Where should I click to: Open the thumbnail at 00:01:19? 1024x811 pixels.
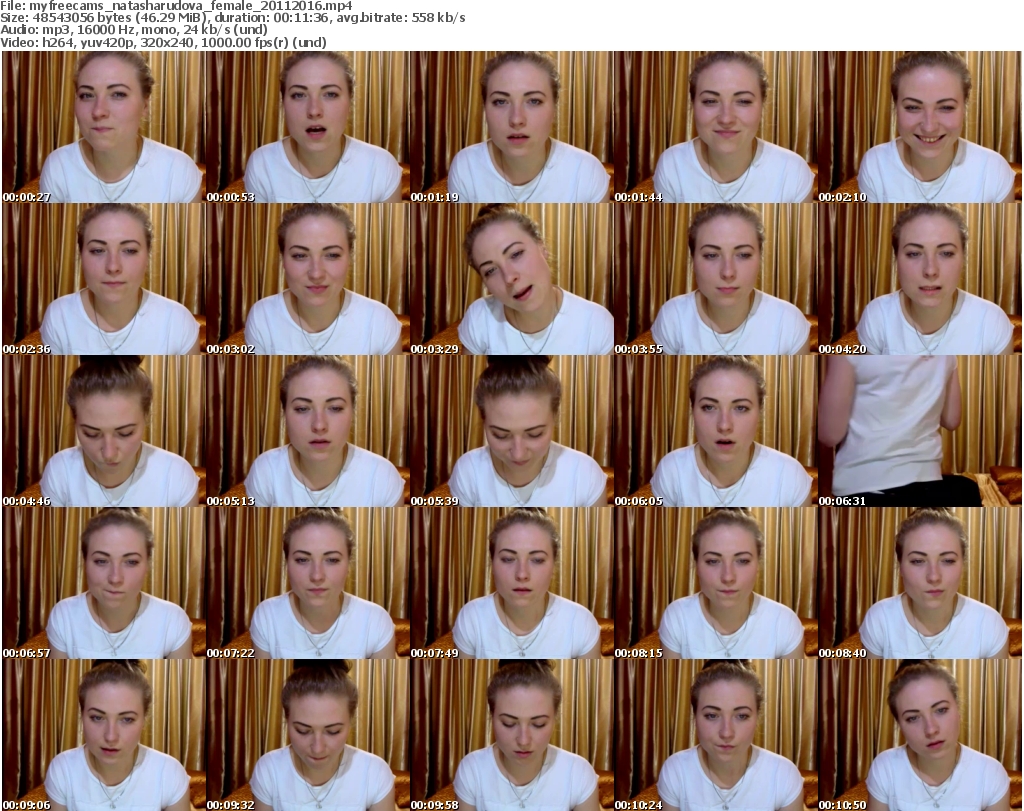[x=510, y=127]
